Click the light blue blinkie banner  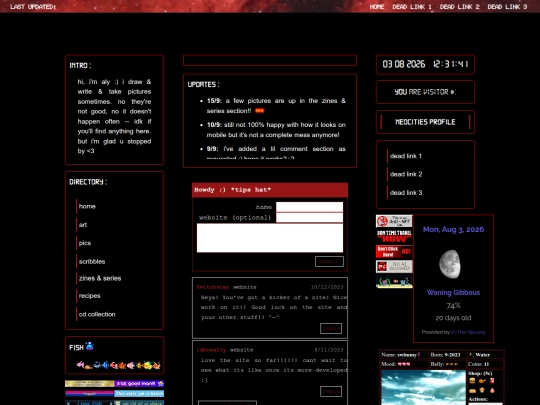pos(139,393)
